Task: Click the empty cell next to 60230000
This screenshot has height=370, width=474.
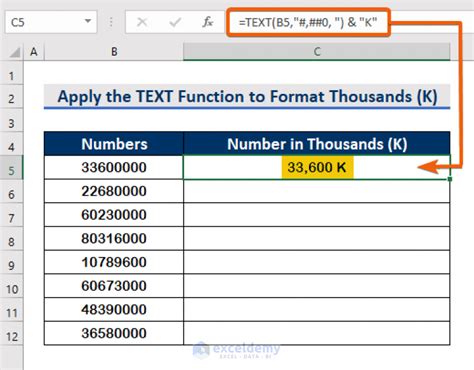Action: click(x=317, y=215)
